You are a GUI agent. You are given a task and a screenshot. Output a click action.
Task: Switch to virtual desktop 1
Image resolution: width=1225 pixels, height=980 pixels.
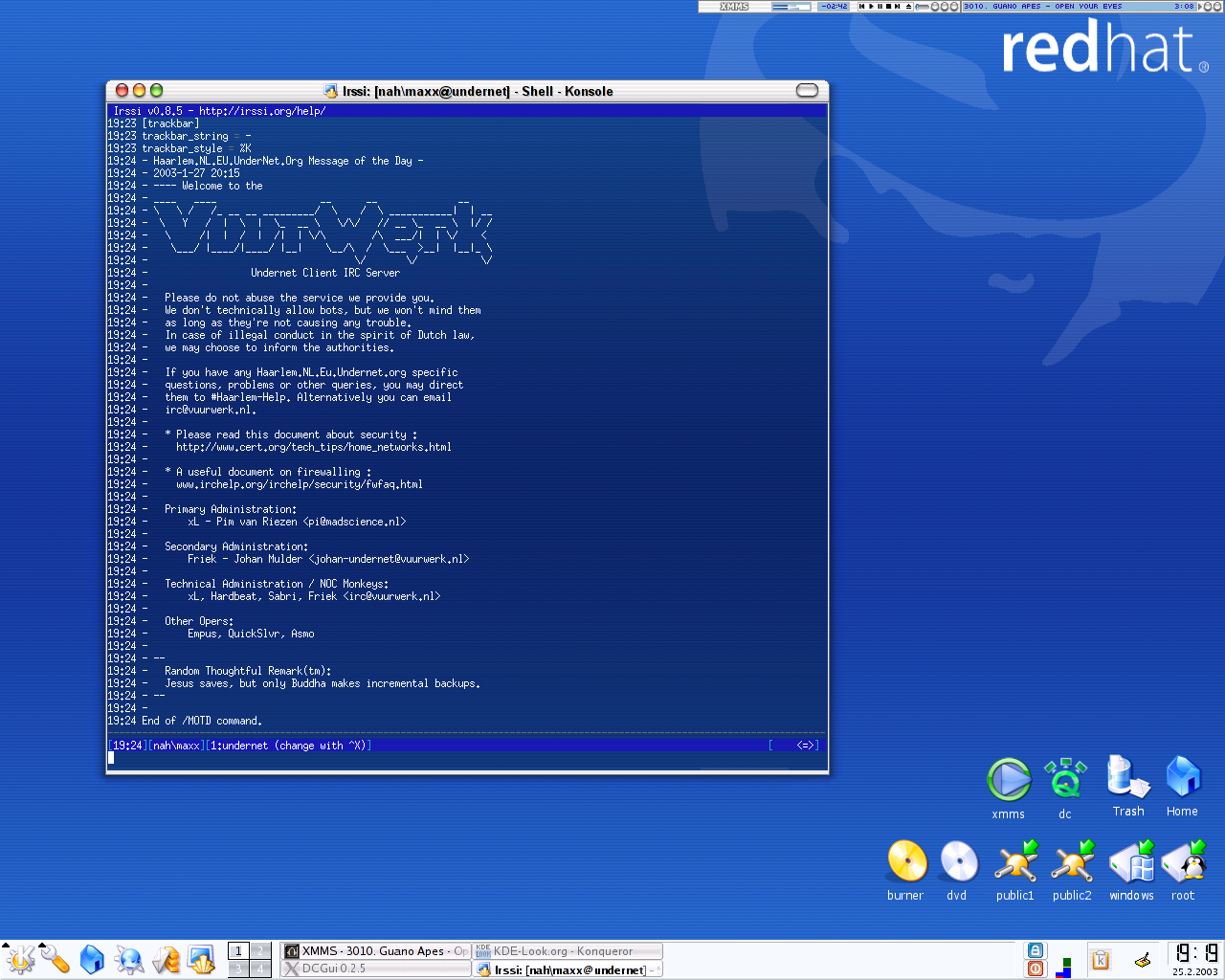click(238, 950)
